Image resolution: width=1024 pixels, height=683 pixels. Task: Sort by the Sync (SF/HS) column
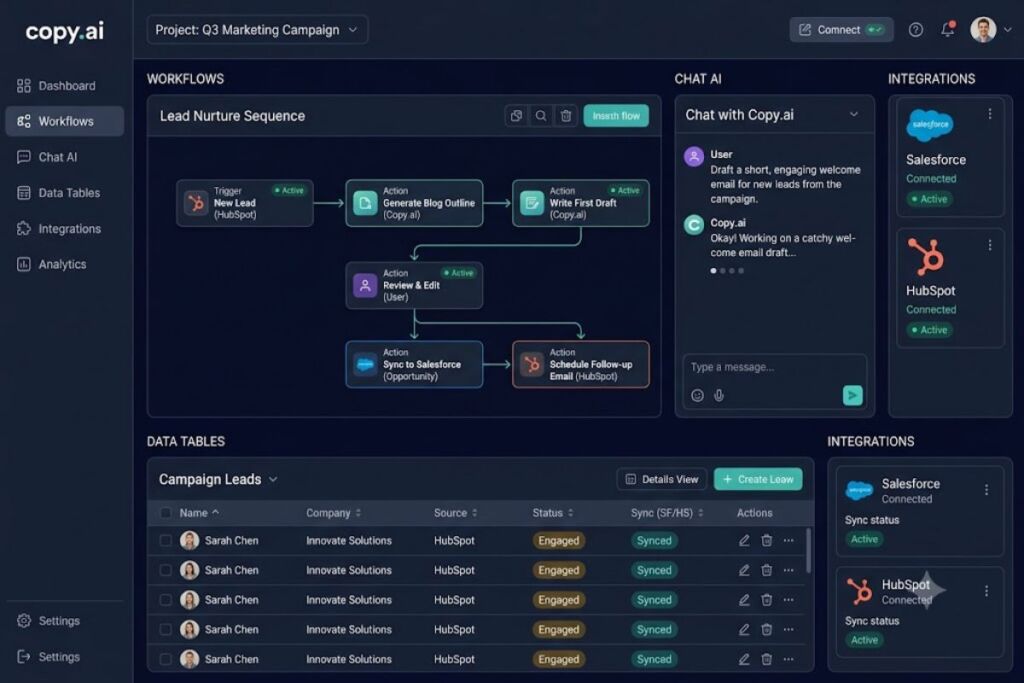click(667, 513)
